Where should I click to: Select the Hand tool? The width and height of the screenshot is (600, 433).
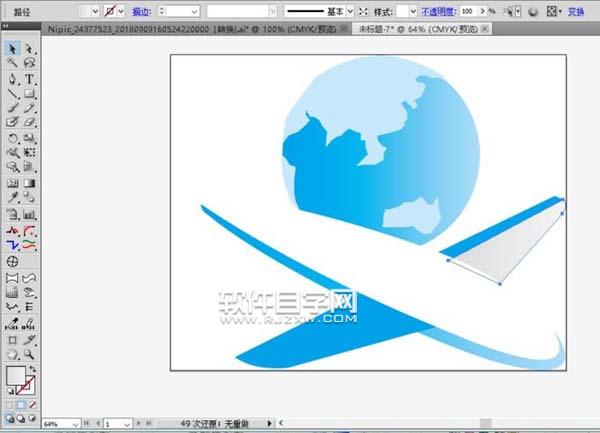pyautogui.click(x=12, y=354)
